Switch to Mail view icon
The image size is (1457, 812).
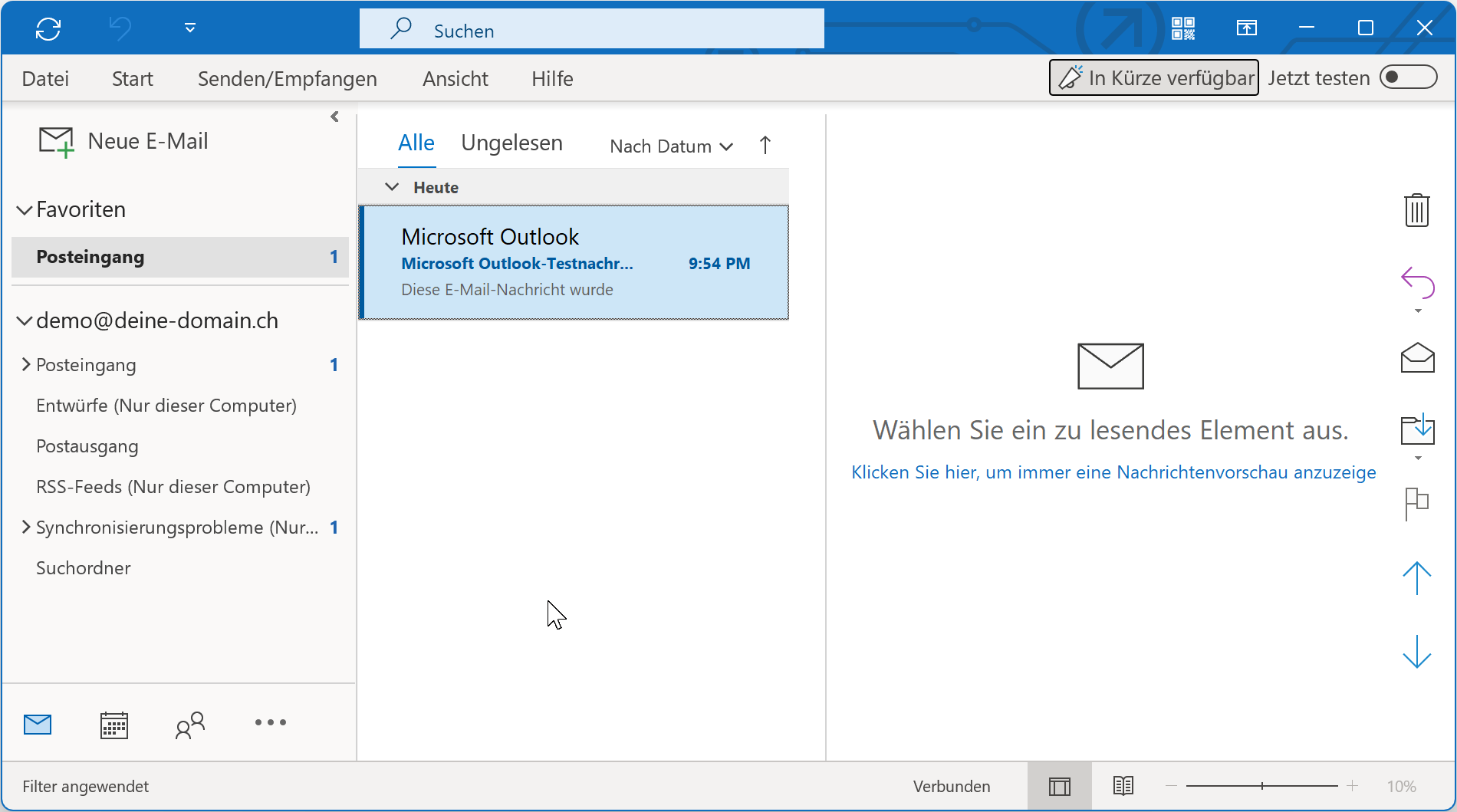[38, 724]
